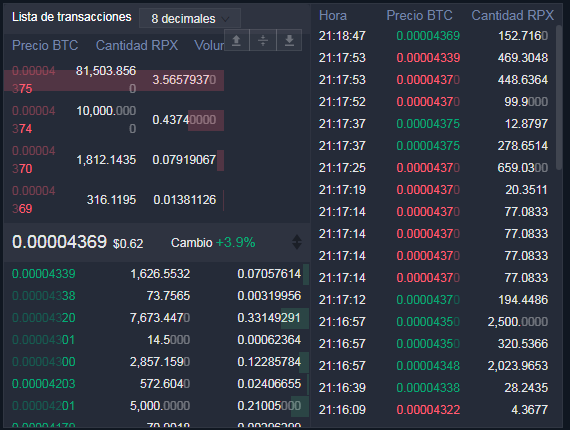Show only buy orders with down-arrow icon
The height and width of the screenshot is (430, 570).
pyautogui.click(x=289, y=40)
